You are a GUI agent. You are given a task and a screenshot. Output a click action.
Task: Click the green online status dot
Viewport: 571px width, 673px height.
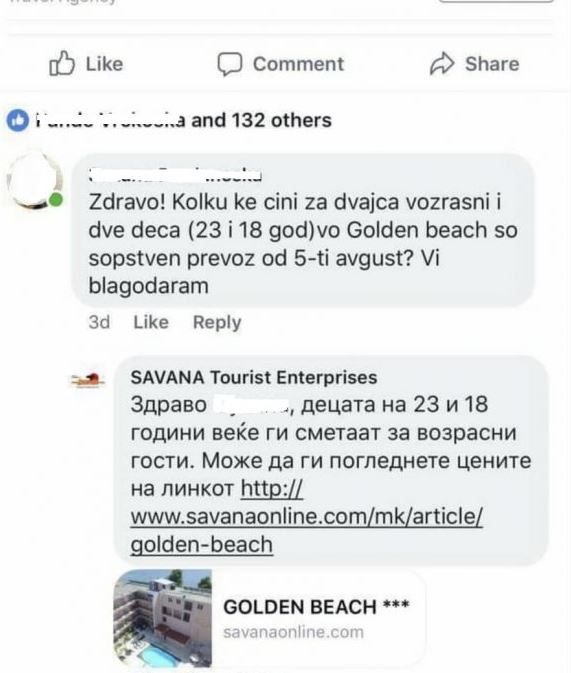pos(56,200)
